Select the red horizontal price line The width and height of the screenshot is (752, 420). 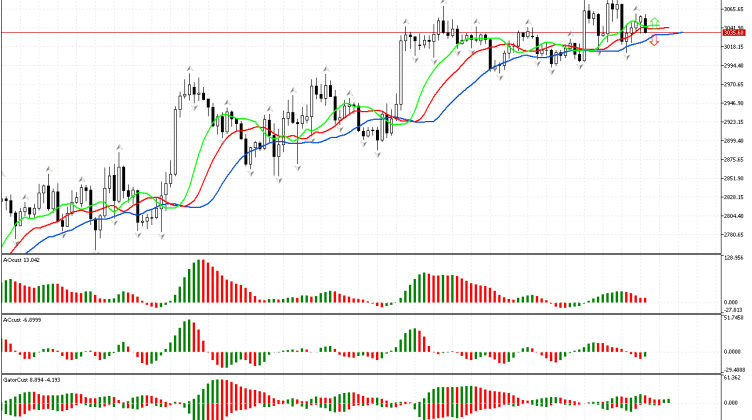click(300, 32)
